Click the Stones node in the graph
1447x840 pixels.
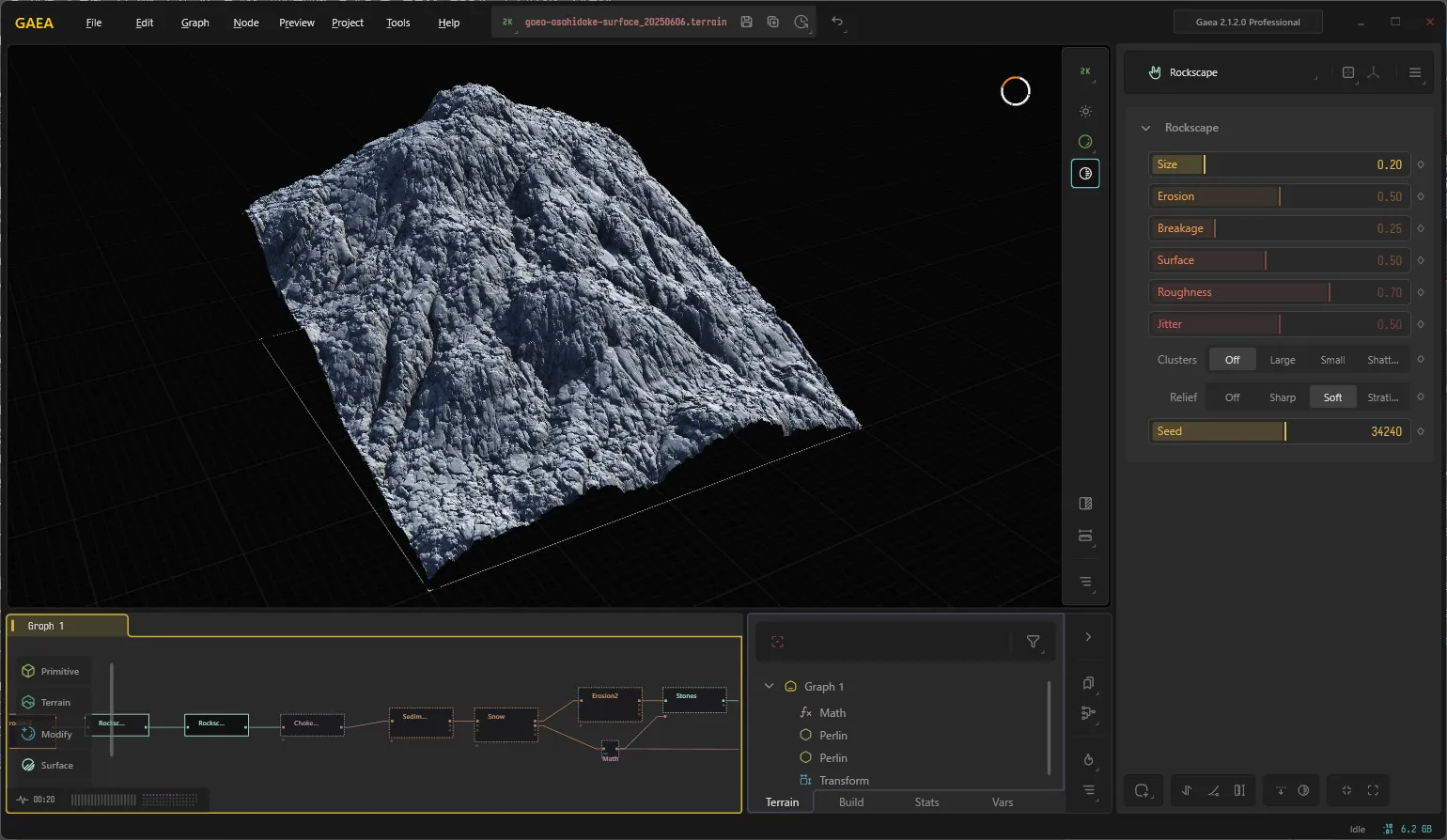click(694, 700)
